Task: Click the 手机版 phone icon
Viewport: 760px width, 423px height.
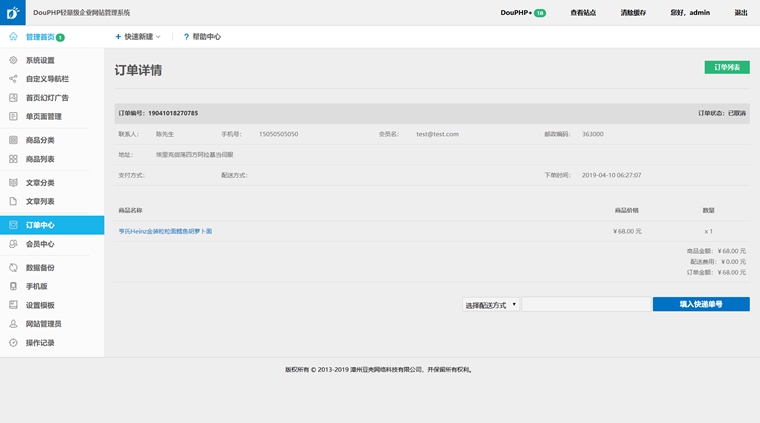Action: [x=13, y=286]
